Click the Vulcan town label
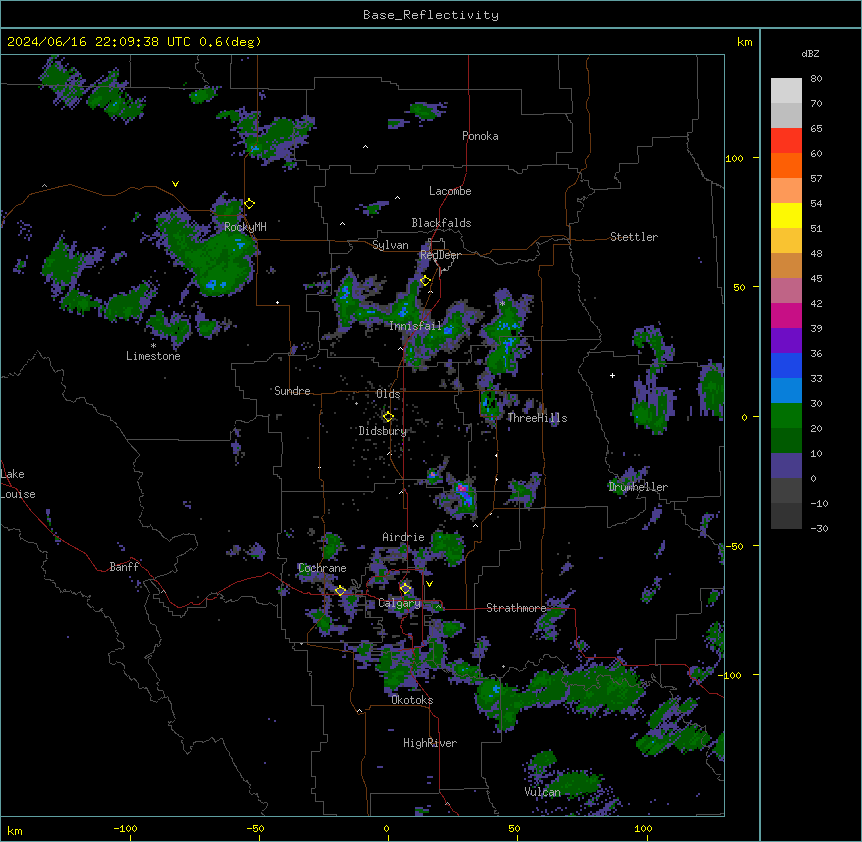Viewport: 862px width, 842px height. coord(543,792)
